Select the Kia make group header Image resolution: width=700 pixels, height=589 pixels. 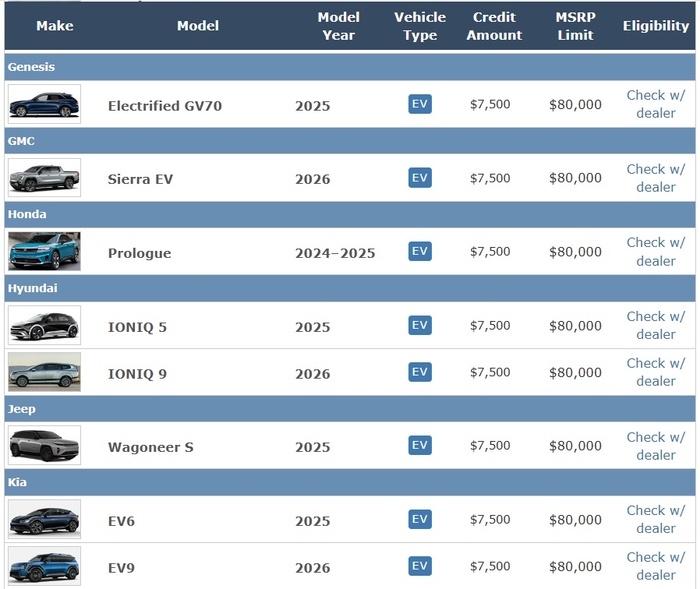350,482
